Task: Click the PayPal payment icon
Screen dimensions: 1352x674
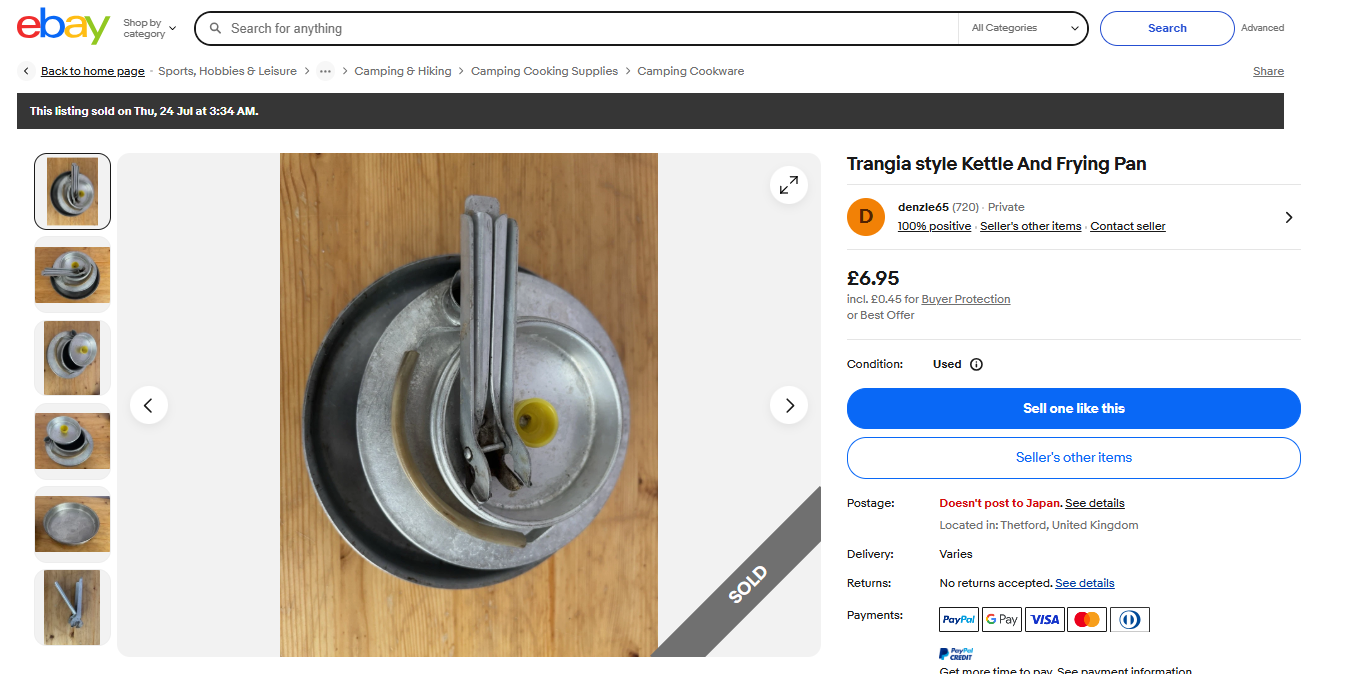Action: click(x=959, y=620)
